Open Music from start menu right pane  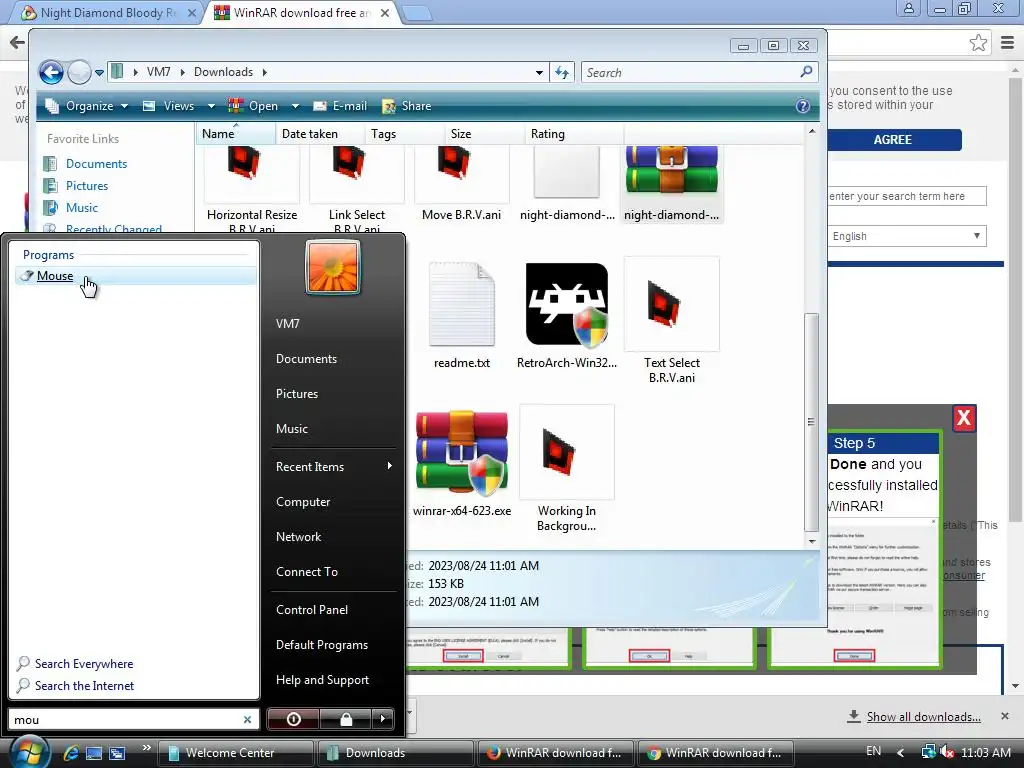(291, 428)
